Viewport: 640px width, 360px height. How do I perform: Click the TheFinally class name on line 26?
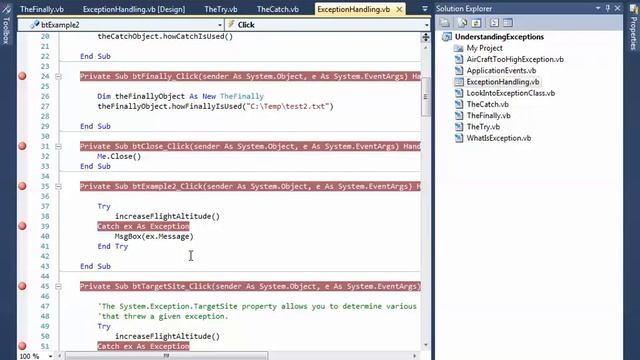click(x=242, y=96)
